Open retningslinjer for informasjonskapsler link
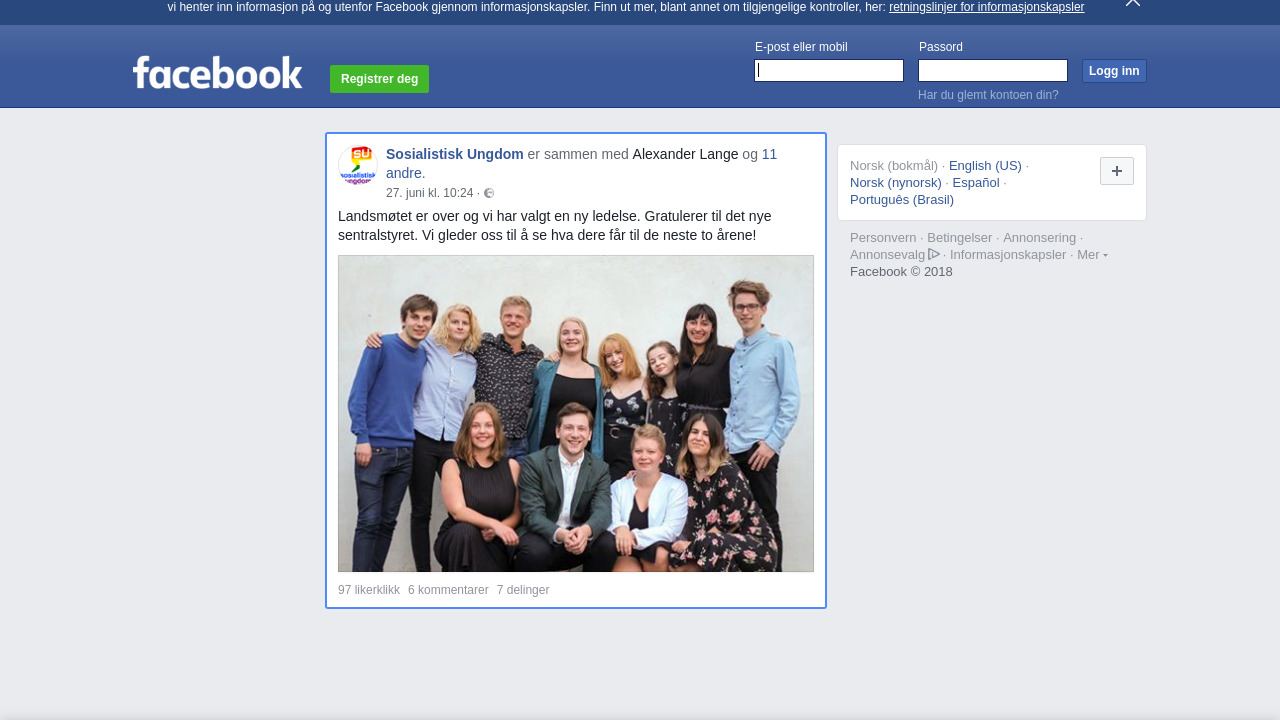Image resolution: width=1280 pixels, height=720 pixels. point(986,7)
